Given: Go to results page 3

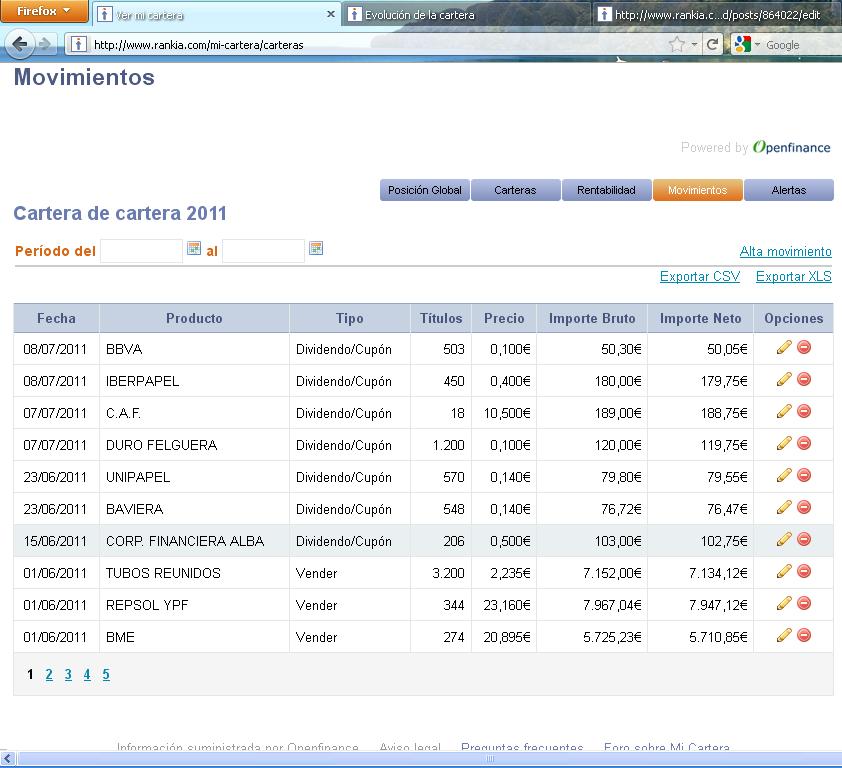Looking at the screenshot, I should [68, 675].
